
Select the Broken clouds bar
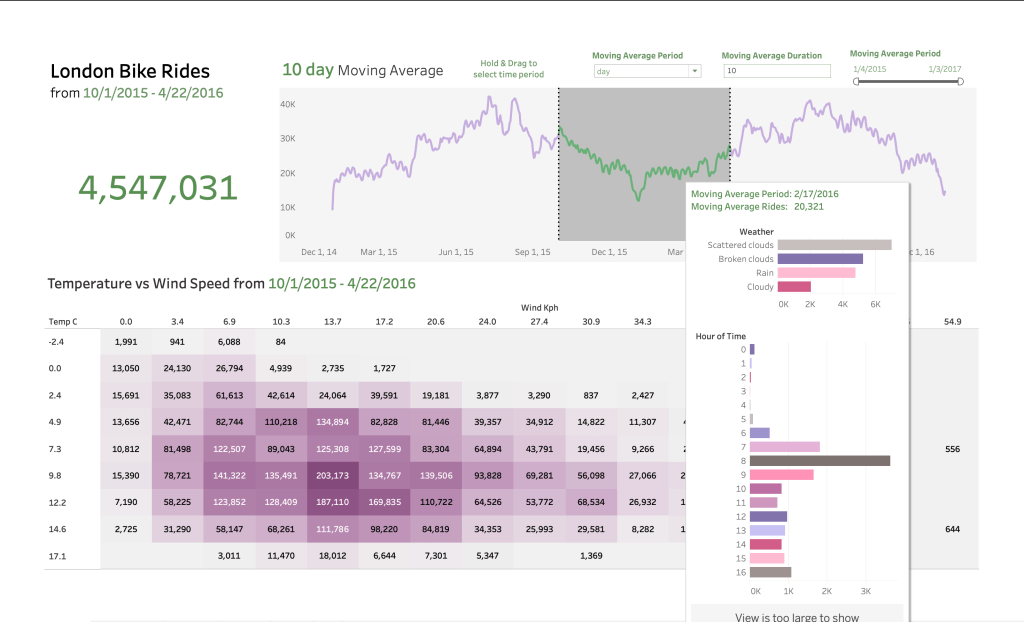pos(819,259)
